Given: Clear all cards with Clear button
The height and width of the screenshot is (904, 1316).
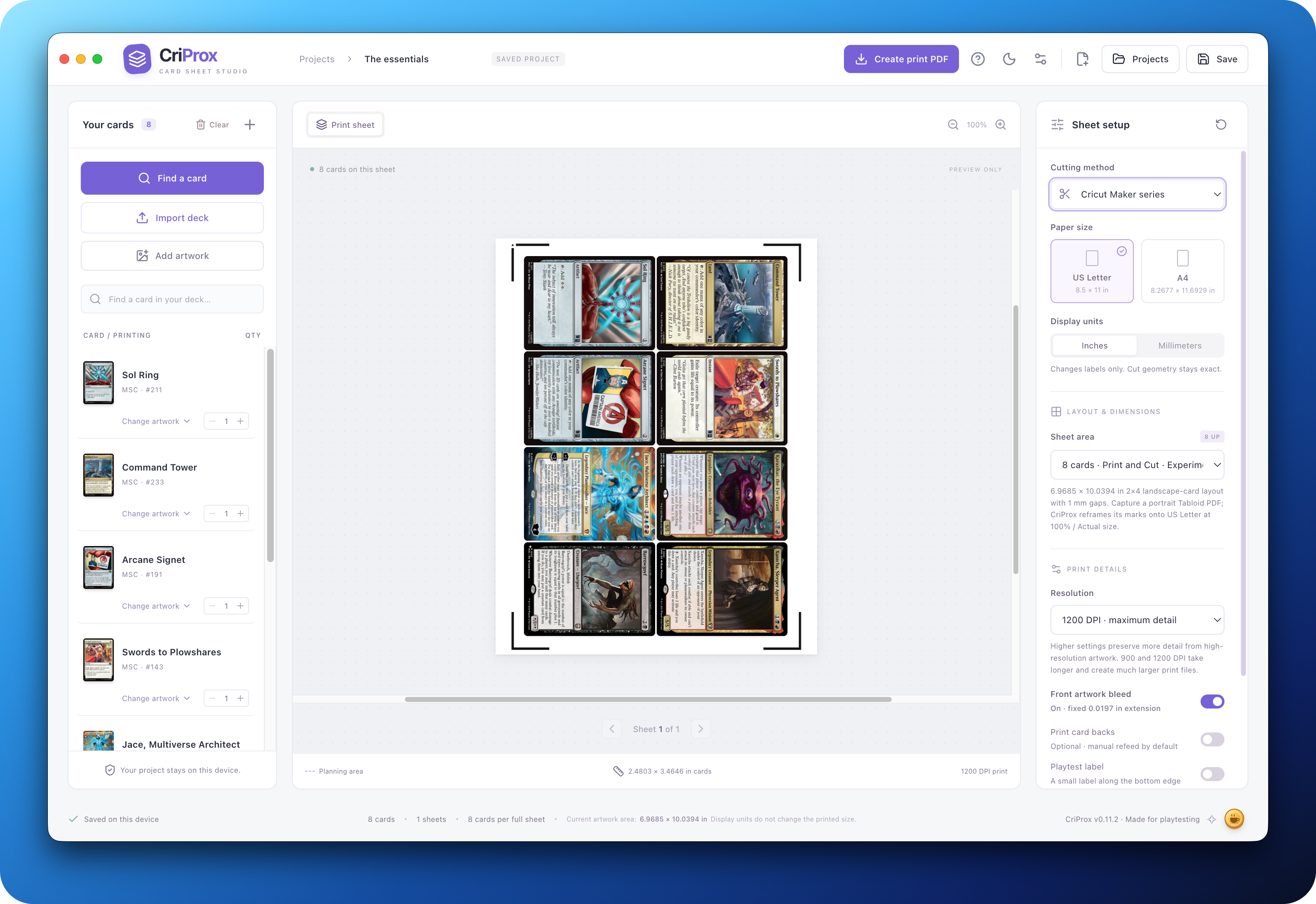Looking at the screenshot, I should pos(212,125).
